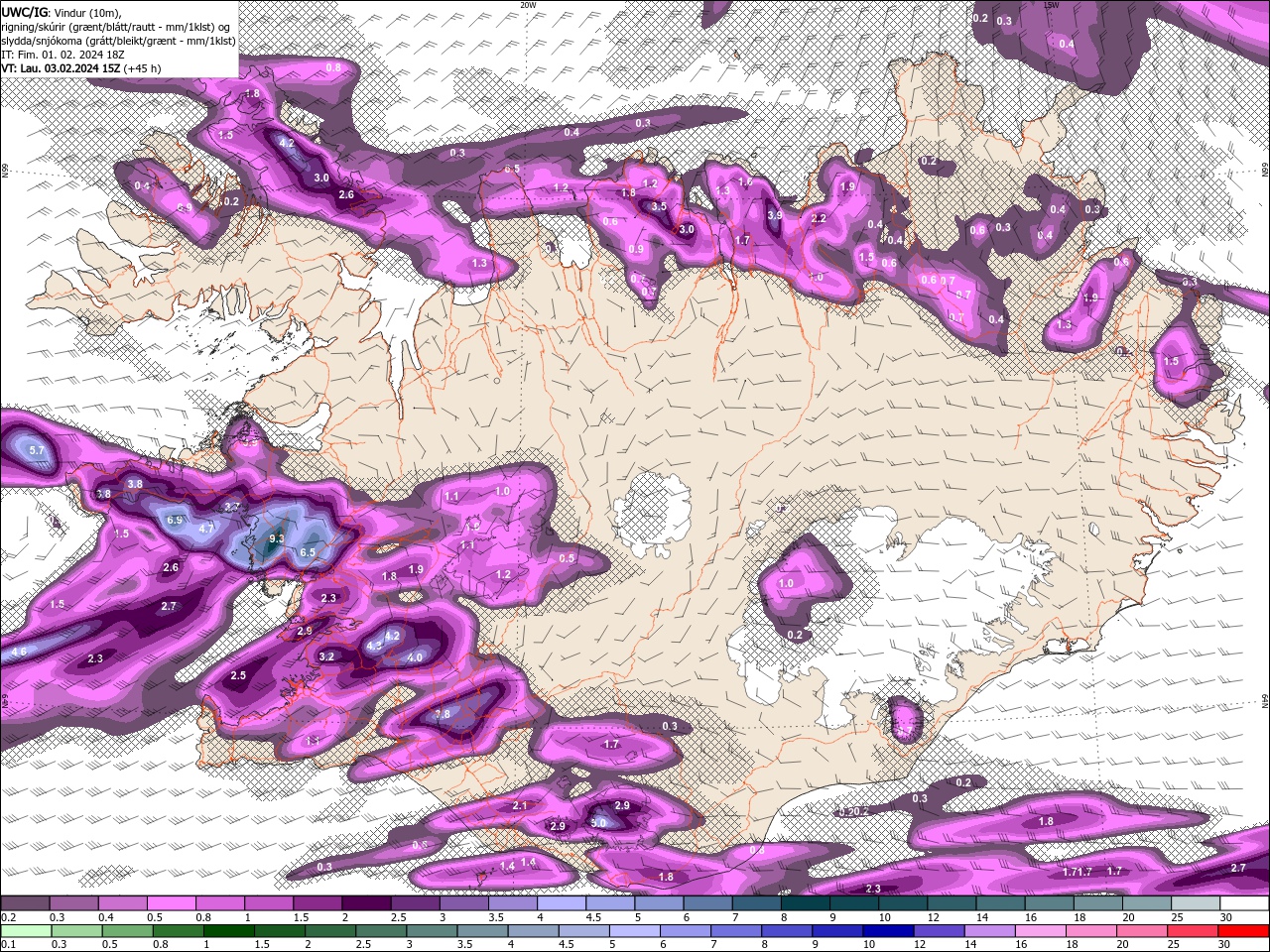The image size is (1270, 952).
Task: Click the 3.9 value on the northern coast
Action: 775,214
